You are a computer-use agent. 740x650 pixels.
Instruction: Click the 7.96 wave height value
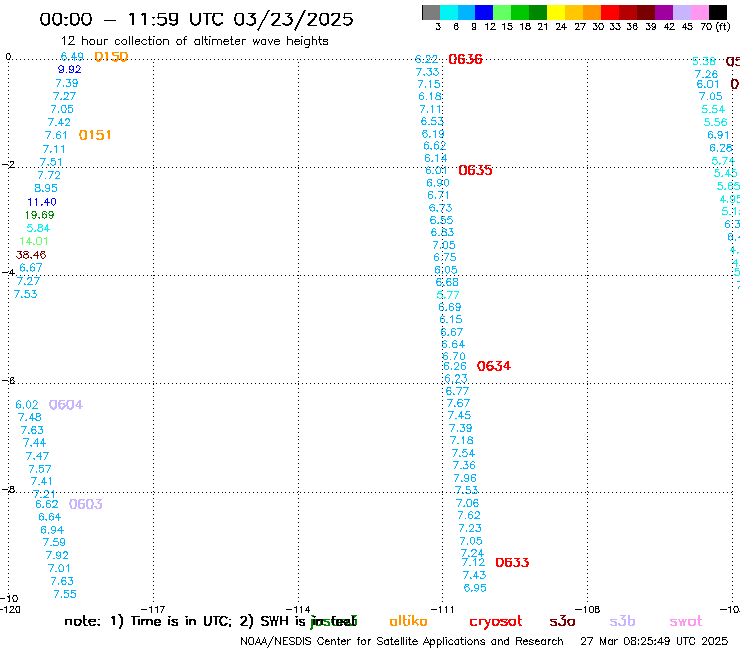(x=465, y=478)
